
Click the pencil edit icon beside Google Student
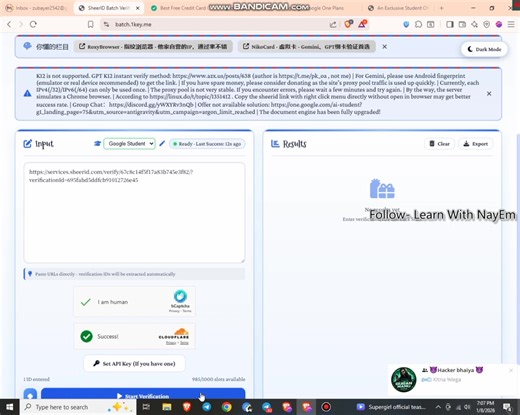[x=162, y=144]
